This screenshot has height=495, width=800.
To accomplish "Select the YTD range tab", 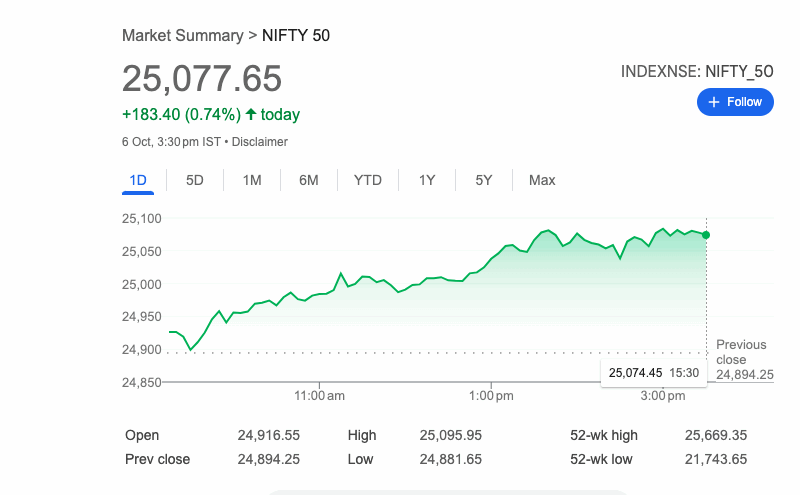I will (x=368, y=180).
